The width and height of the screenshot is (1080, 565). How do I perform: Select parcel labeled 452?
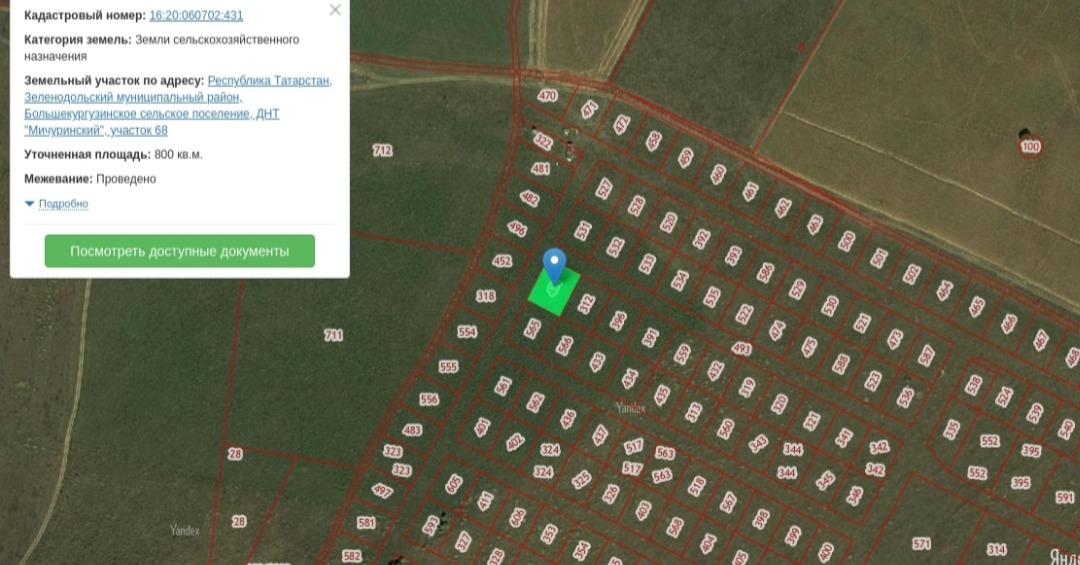(x=502, y=261)
